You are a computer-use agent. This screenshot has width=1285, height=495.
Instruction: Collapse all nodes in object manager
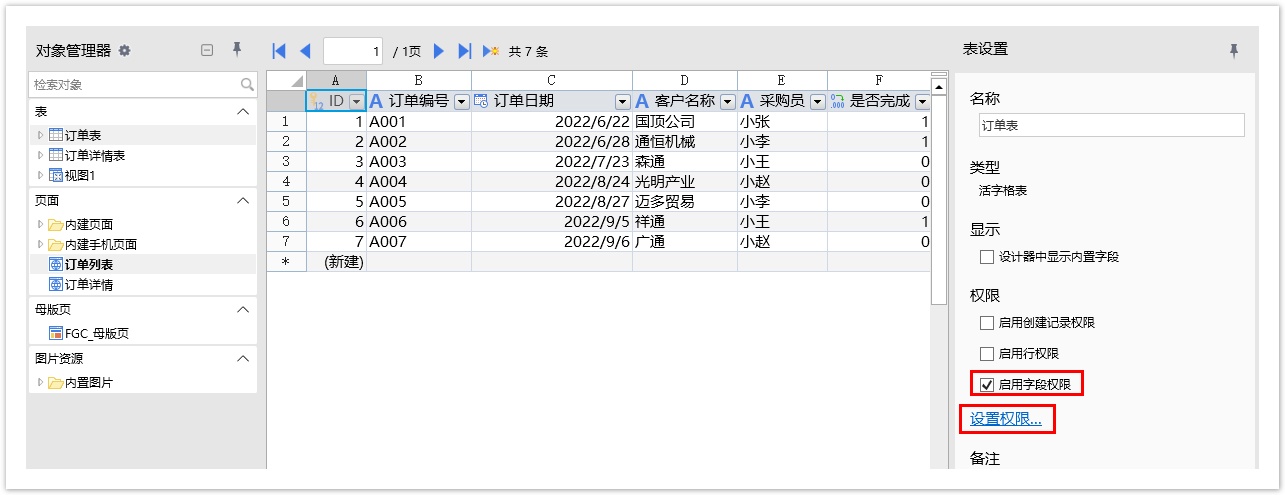click(x=207, y=50)
